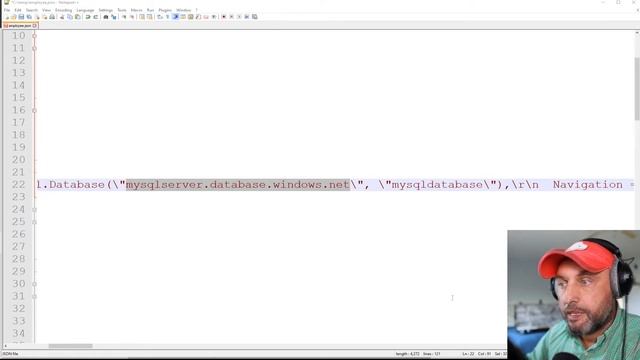This screenshot has height=360, width=640.
Task: Collapse the fold marker at line 24
Action: tap(34, 209)
